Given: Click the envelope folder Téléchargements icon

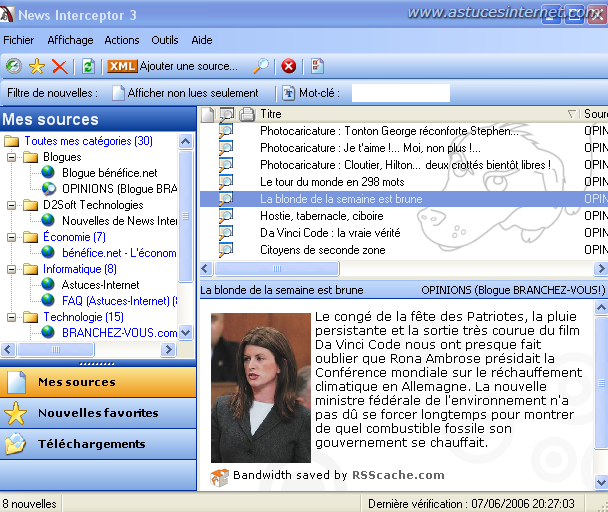Looking at the screenshot, I should pos(16,444).
